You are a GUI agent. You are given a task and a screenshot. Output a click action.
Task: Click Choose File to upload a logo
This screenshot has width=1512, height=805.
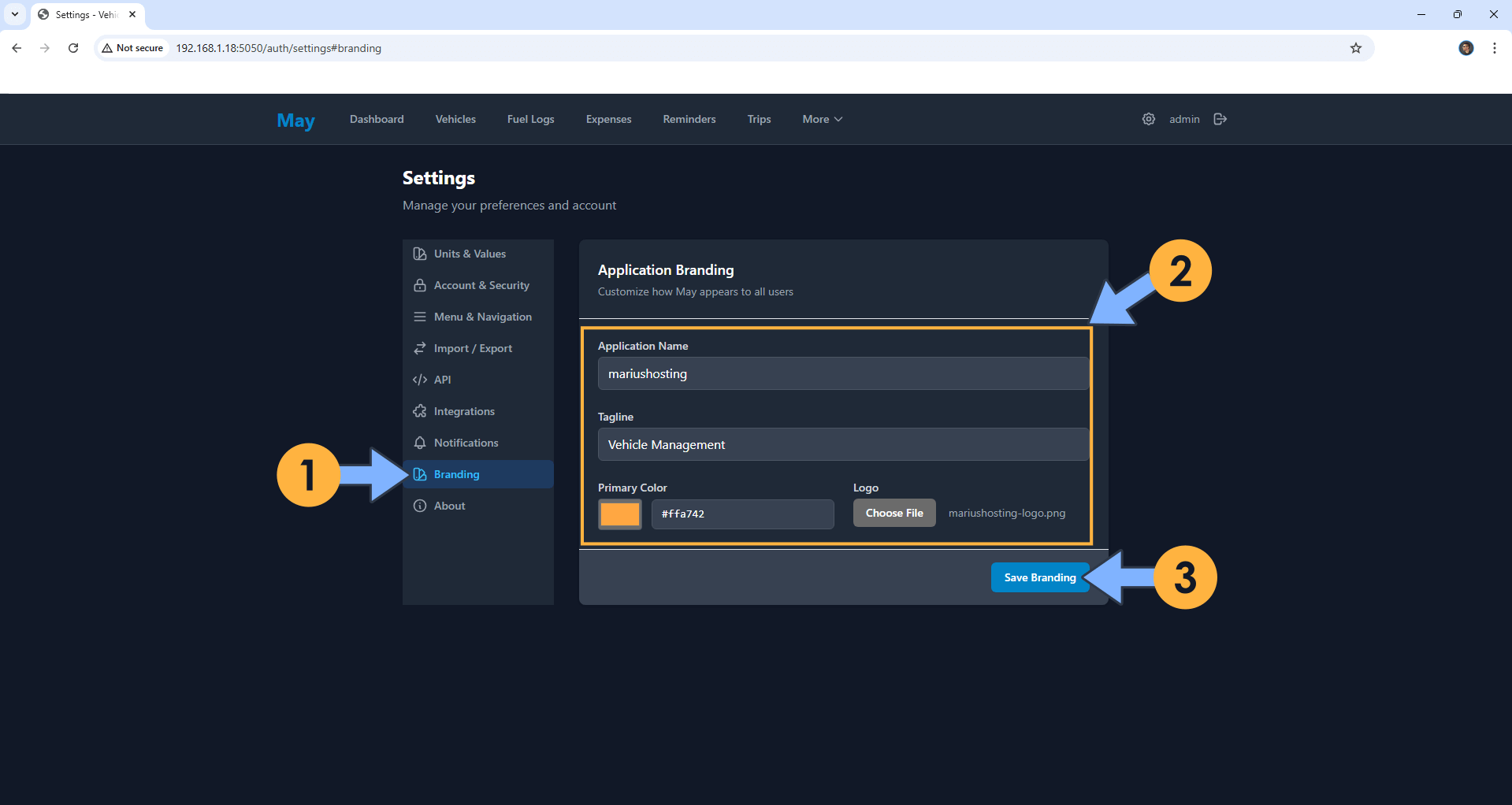pos(893,512)
